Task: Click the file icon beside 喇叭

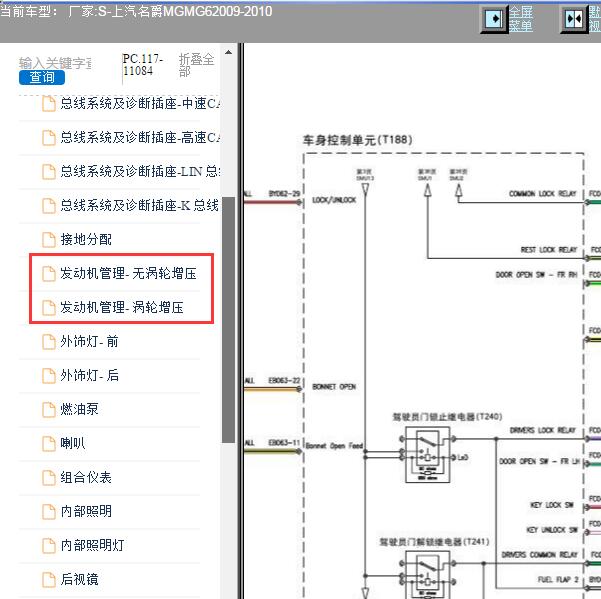Action: click(x=49, y=444)
